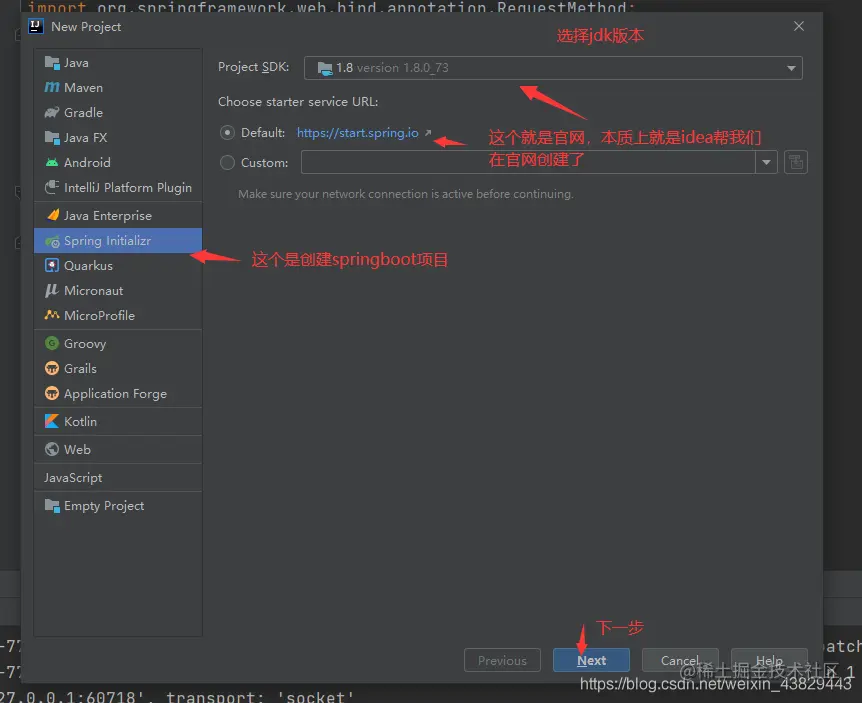Click the custom URL manage button icon
The image size is (862, 703).
click(x=795, y=162)
